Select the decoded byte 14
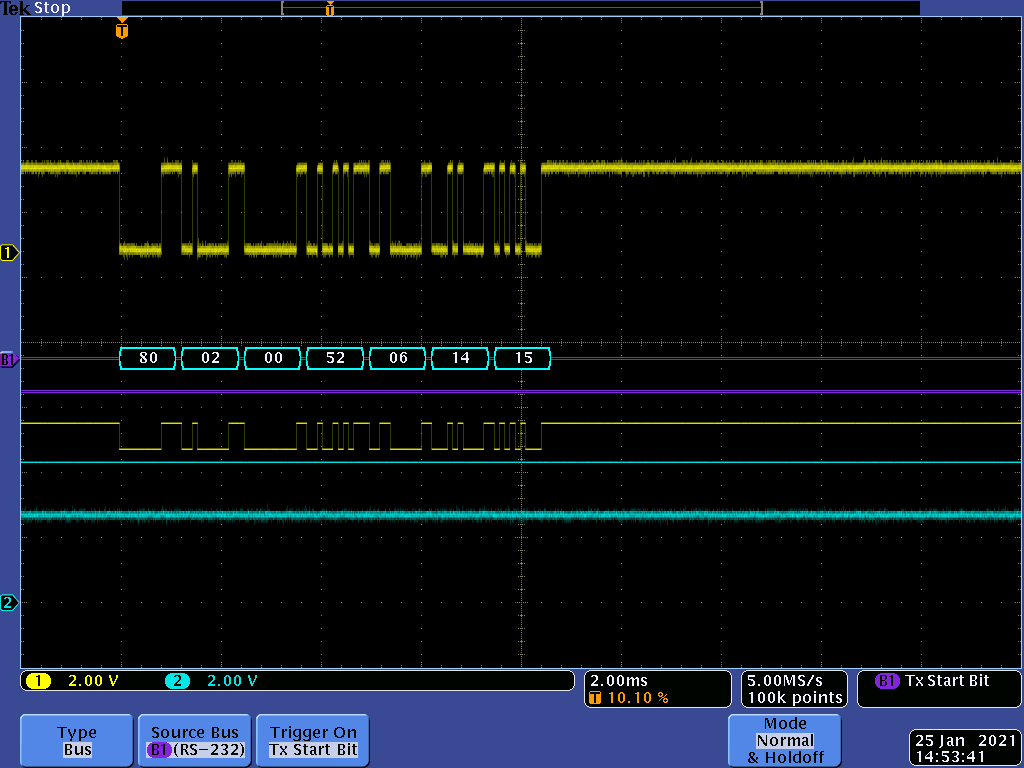The height and width of the screenshot is (768, 1024). 460,358
